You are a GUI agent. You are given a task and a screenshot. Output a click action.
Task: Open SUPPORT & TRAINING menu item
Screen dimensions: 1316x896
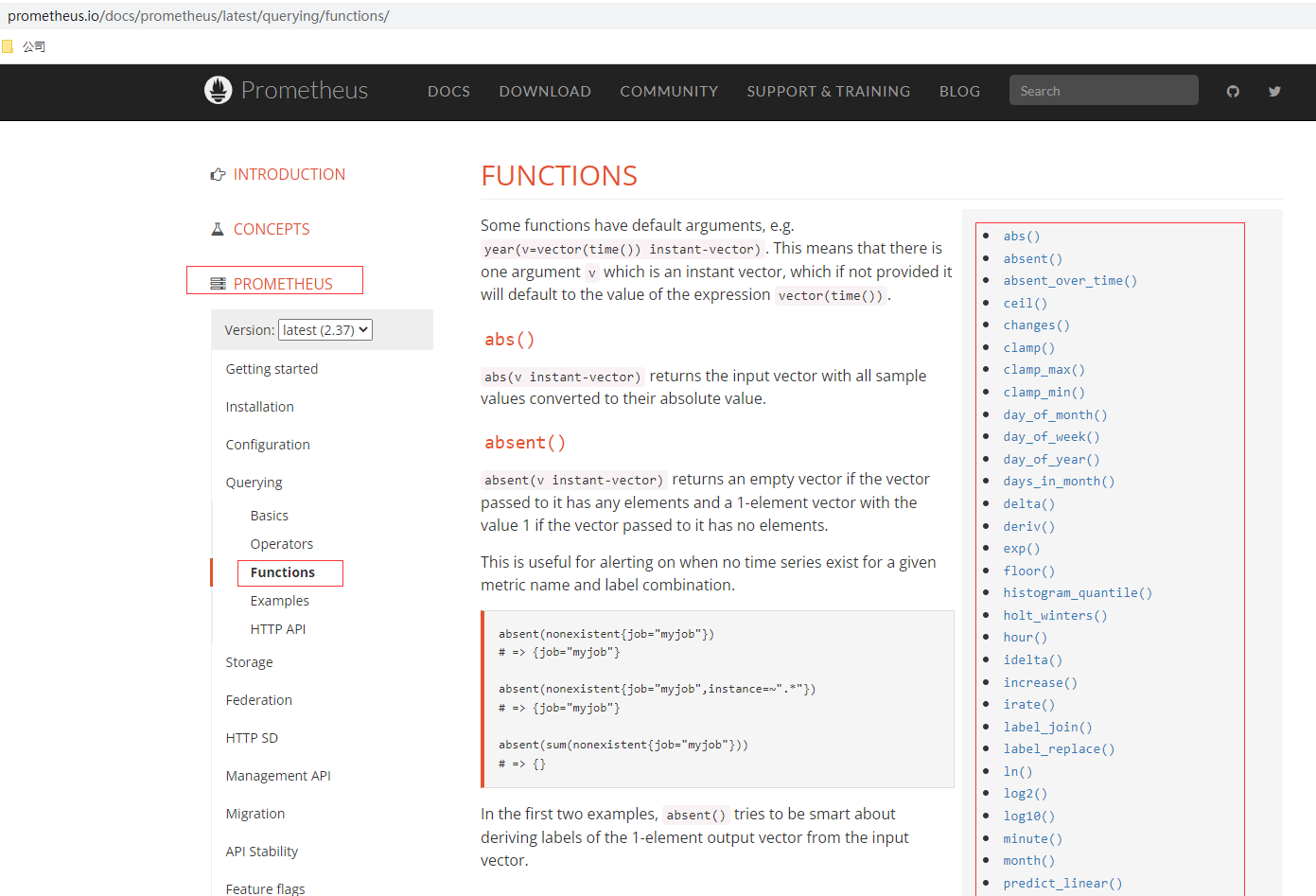pos(829,91)
